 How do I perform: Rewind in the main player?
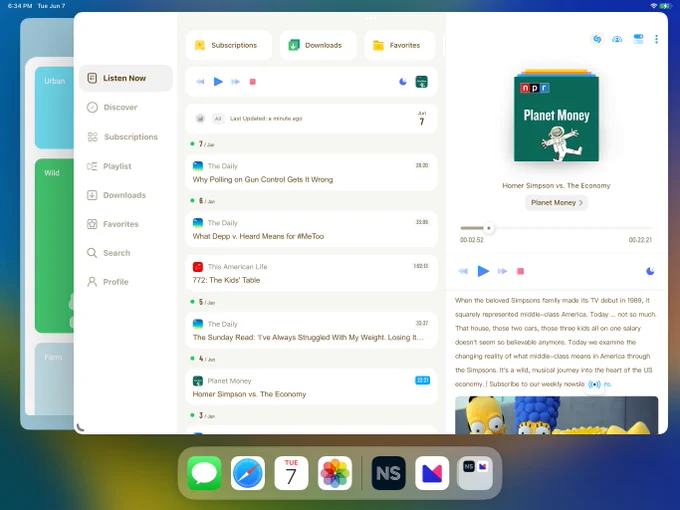click(x=463, y=271)
